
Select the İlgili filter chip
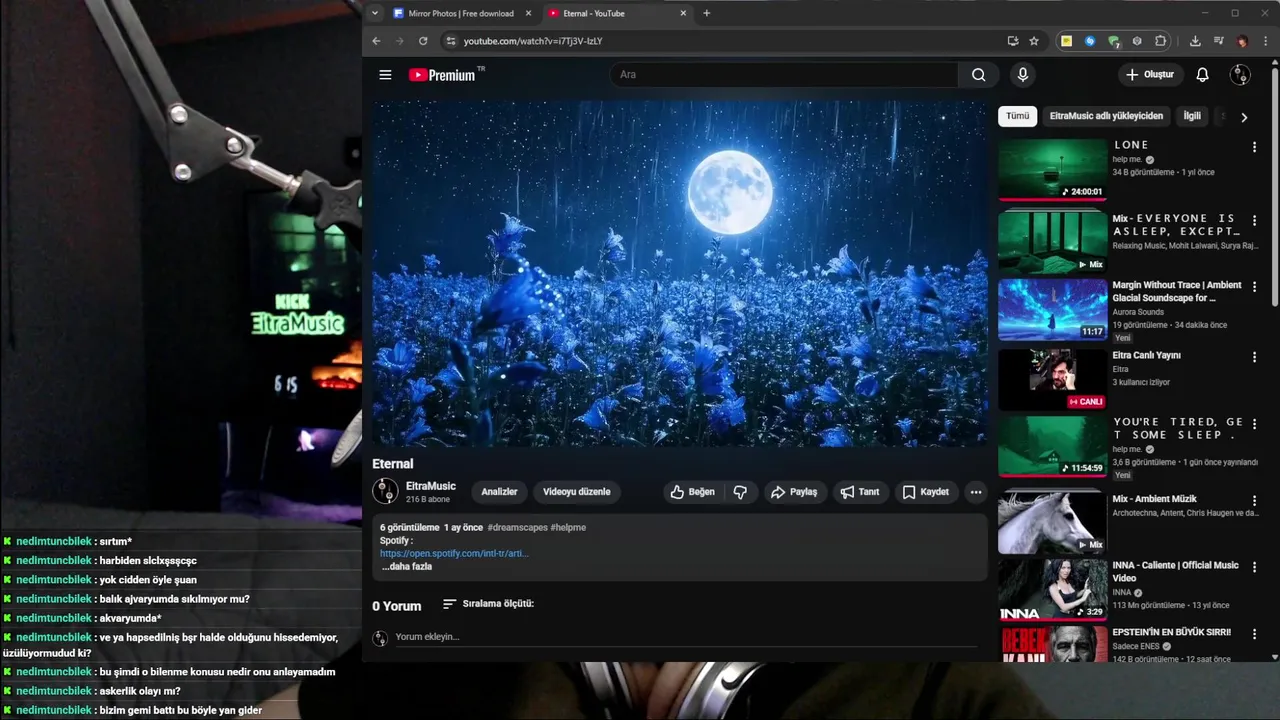point(1192,116)
